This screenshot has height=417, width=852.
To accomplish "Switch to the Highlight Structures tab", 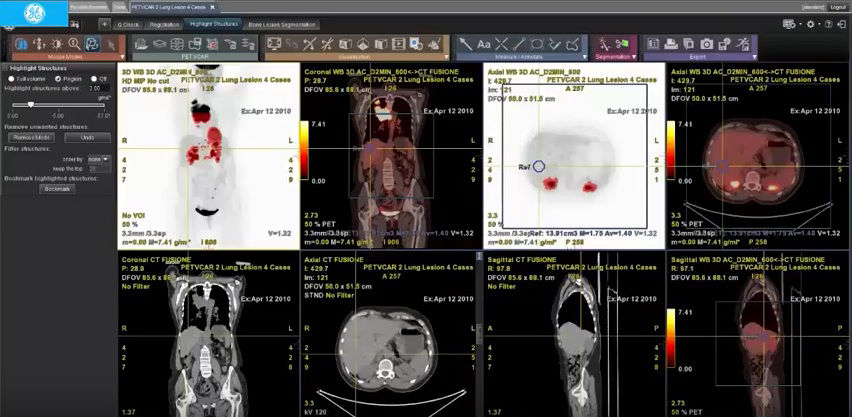I will click(214, 24).
